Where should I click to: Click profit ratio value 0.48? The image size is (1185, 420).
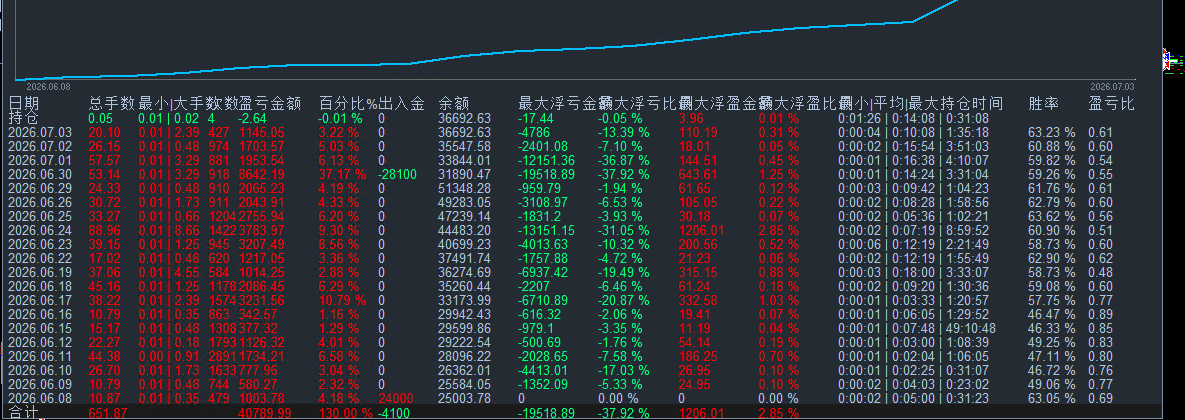coord(1100,273)
